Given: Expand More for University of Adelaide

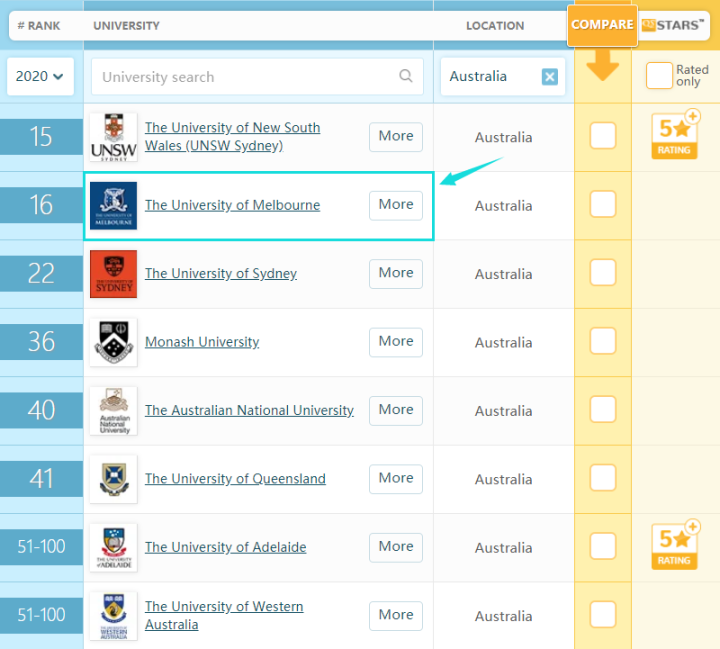Looking at the screenshot, I should pos(396,547).
